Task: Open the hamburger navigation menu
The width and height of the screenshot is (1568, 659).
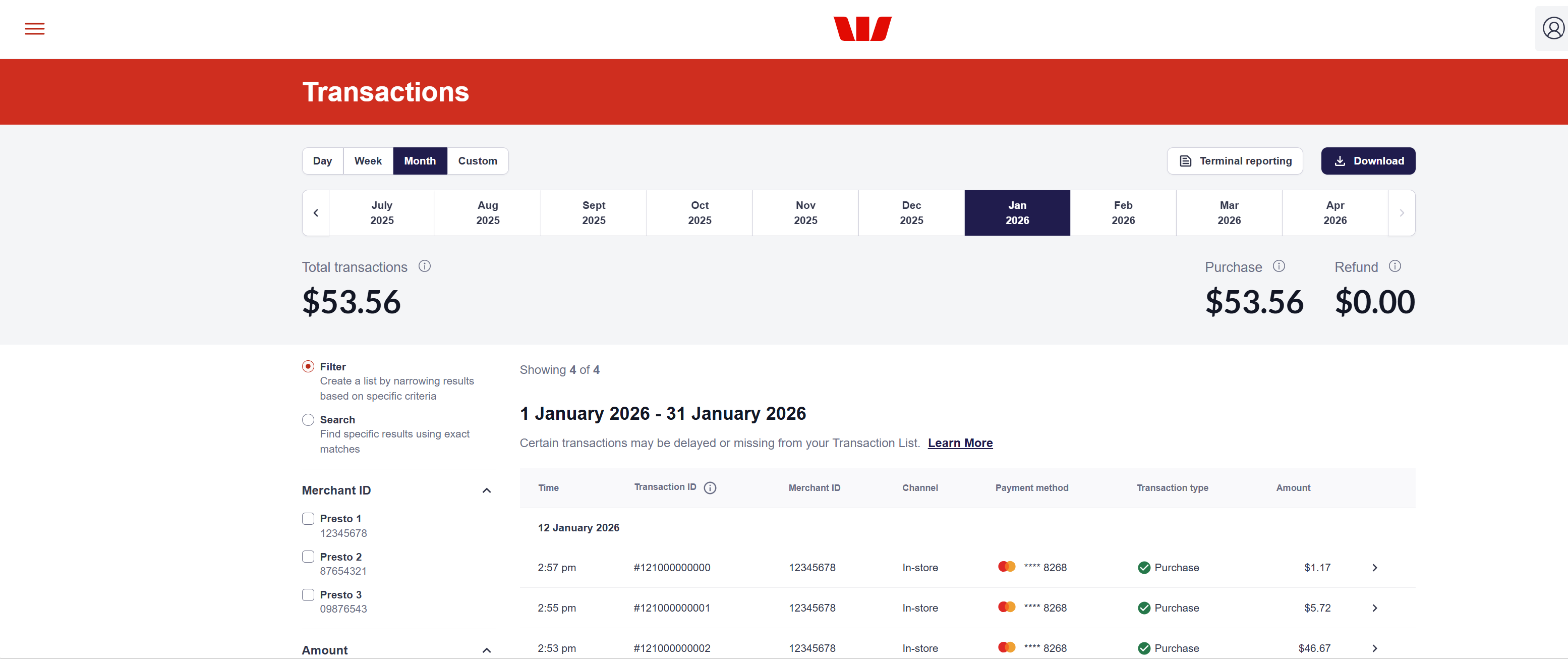Action: click(35, 29)
